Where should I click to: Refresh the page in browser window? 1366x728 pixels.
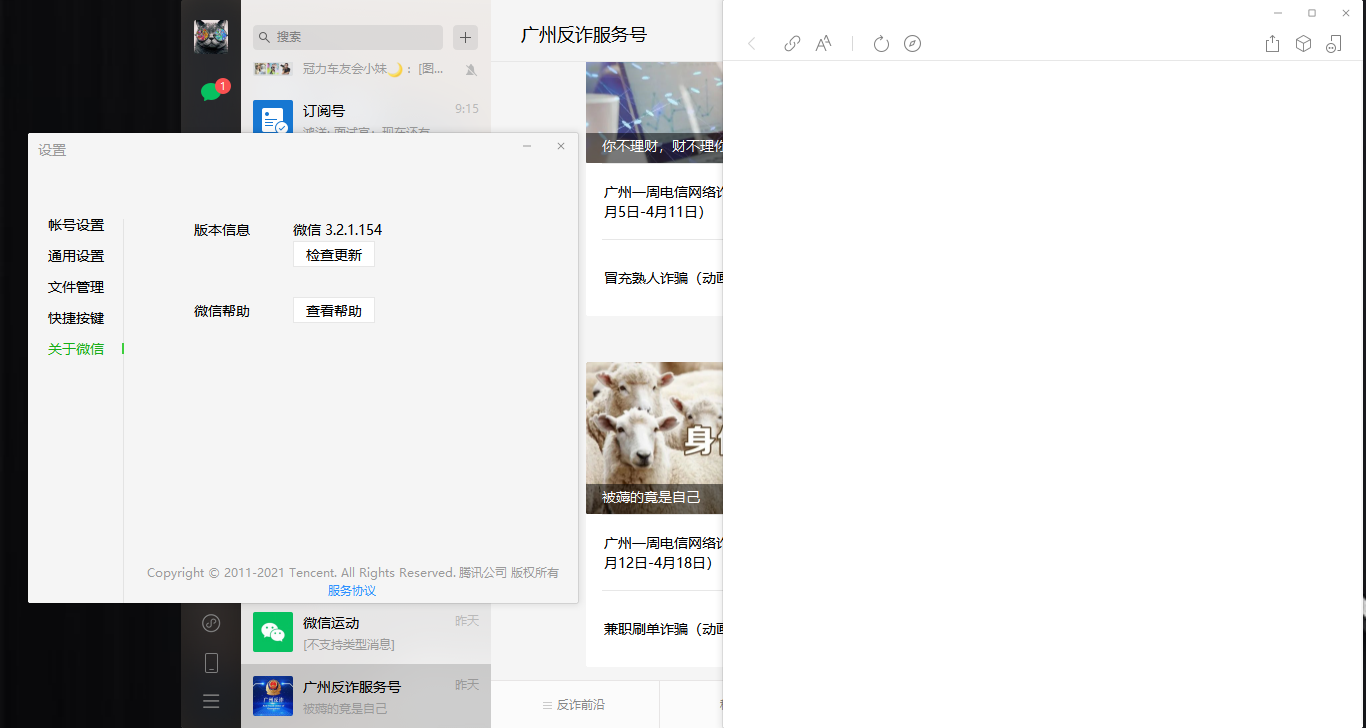coord(881,44)
